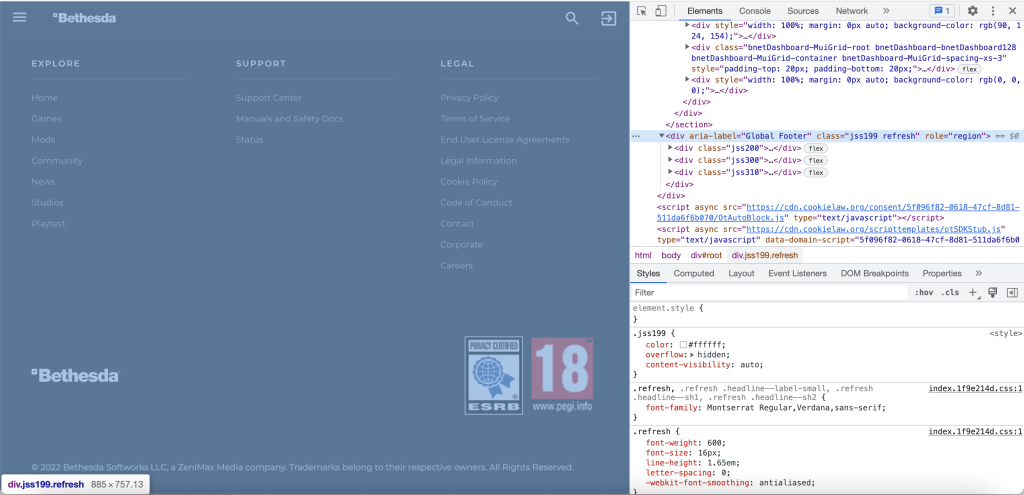Expand the div class jss300 node
The width and height of the screenshot is (1024, 495).
coord(670,160)
